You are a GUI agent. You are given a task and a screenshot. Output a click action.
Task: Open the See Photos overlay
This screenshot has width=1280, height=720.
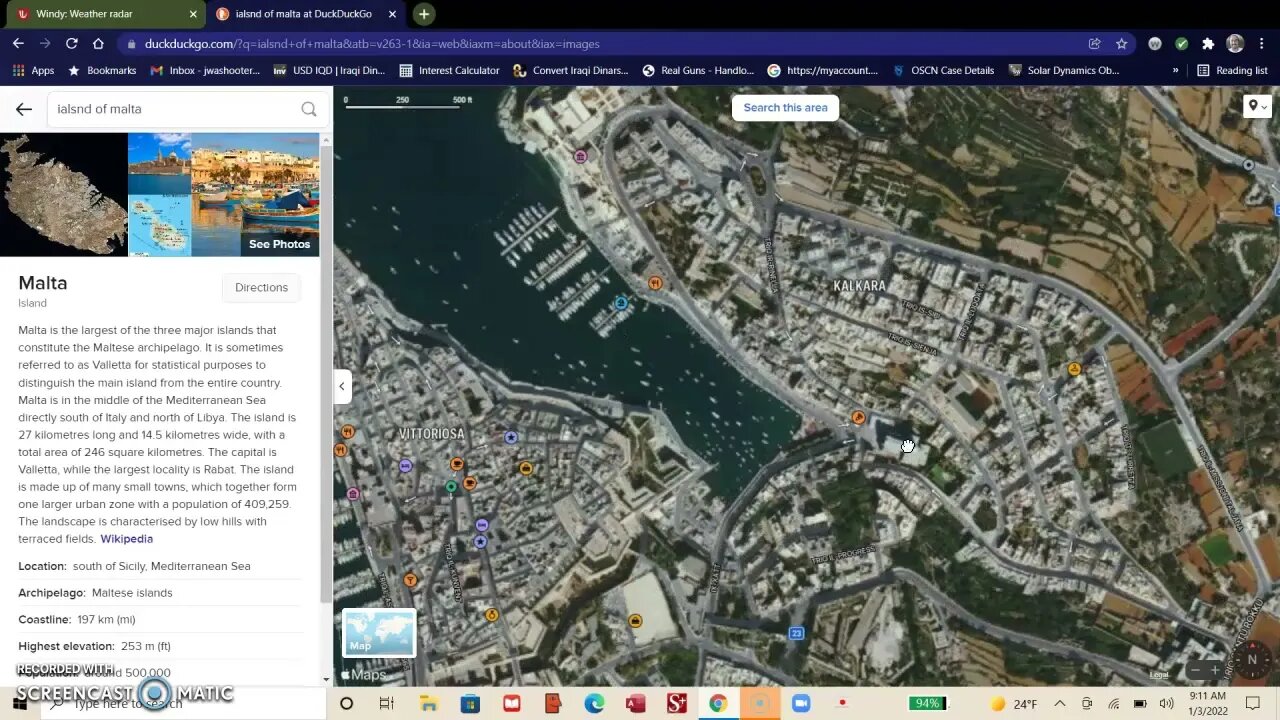click(279, 244)
